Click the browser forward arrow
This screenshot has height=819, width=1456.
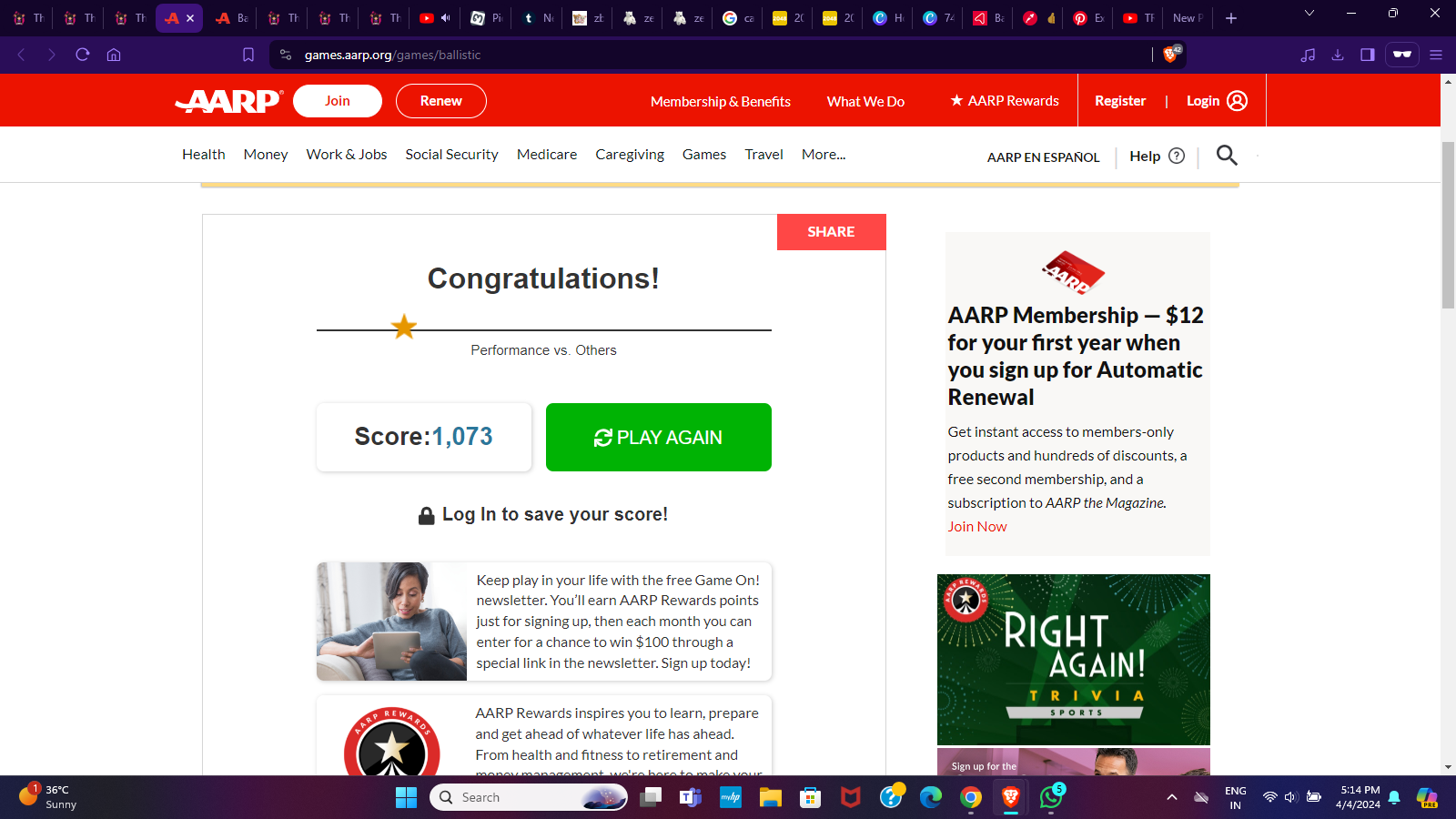coord(52,55)
